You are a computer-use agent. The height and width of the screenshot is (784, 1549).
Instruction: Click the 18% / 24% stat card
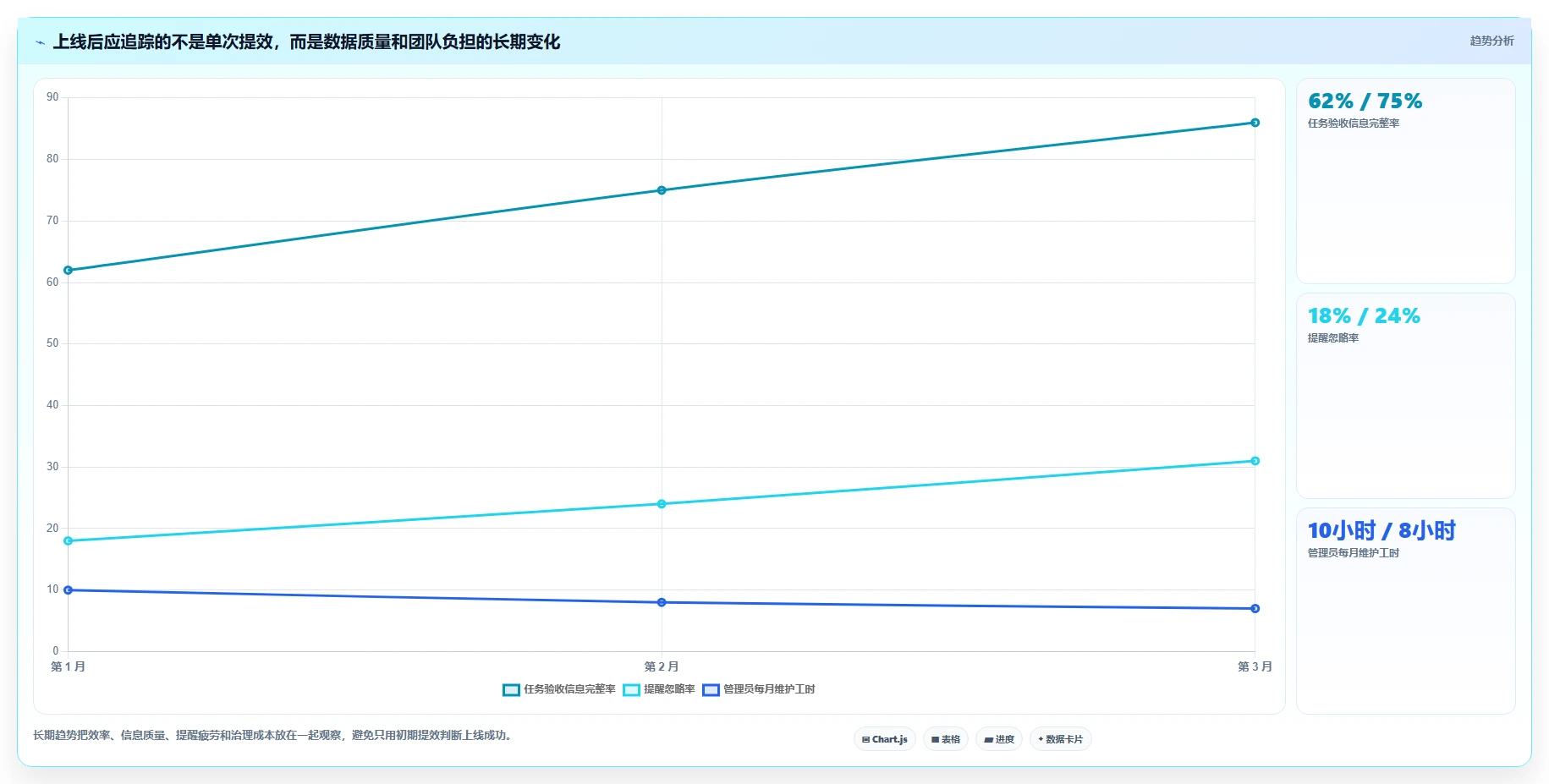[x=1405, y=396]
